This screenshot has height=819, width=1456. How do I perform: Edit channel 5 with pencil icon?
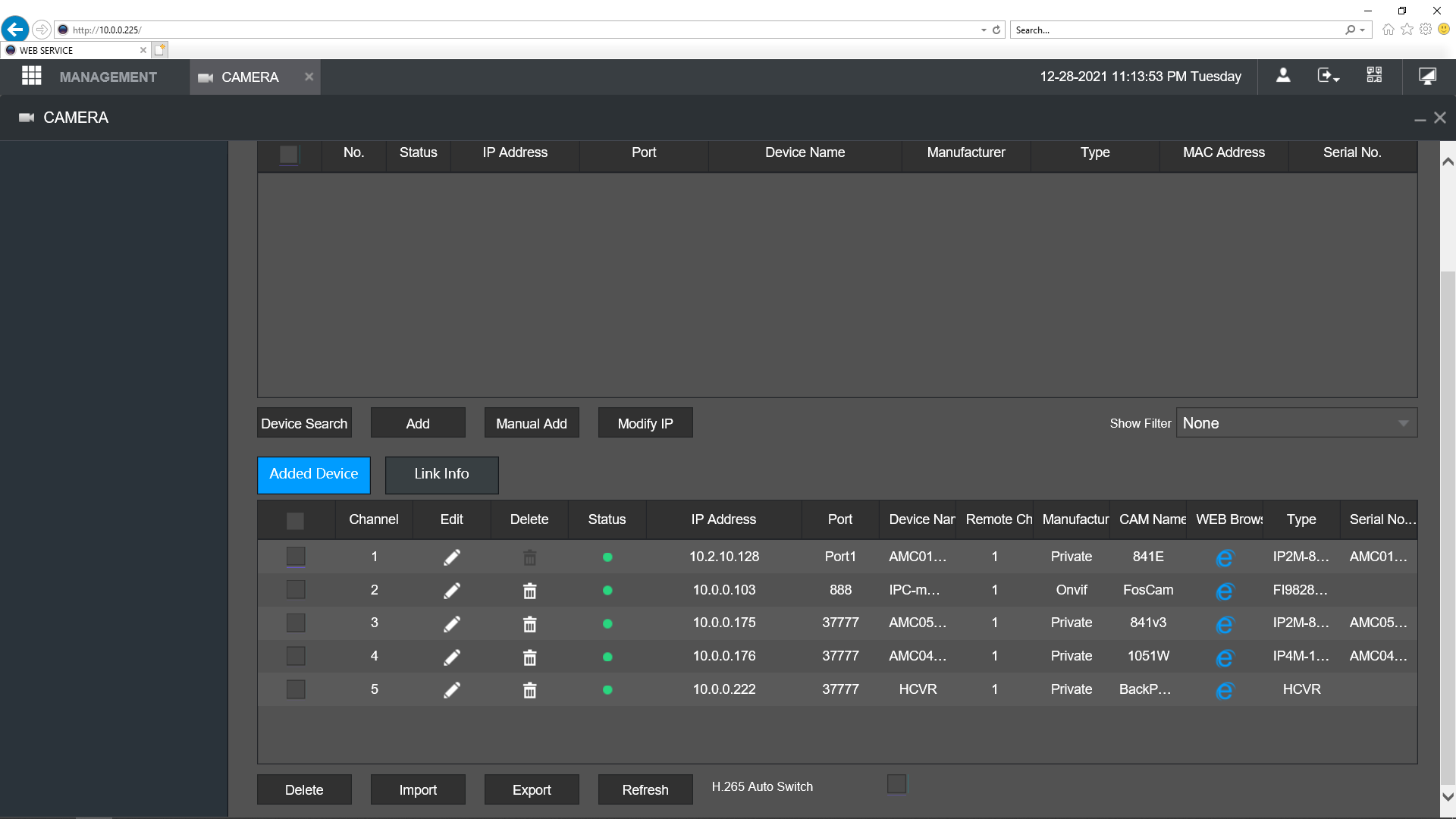coord(452,690)
